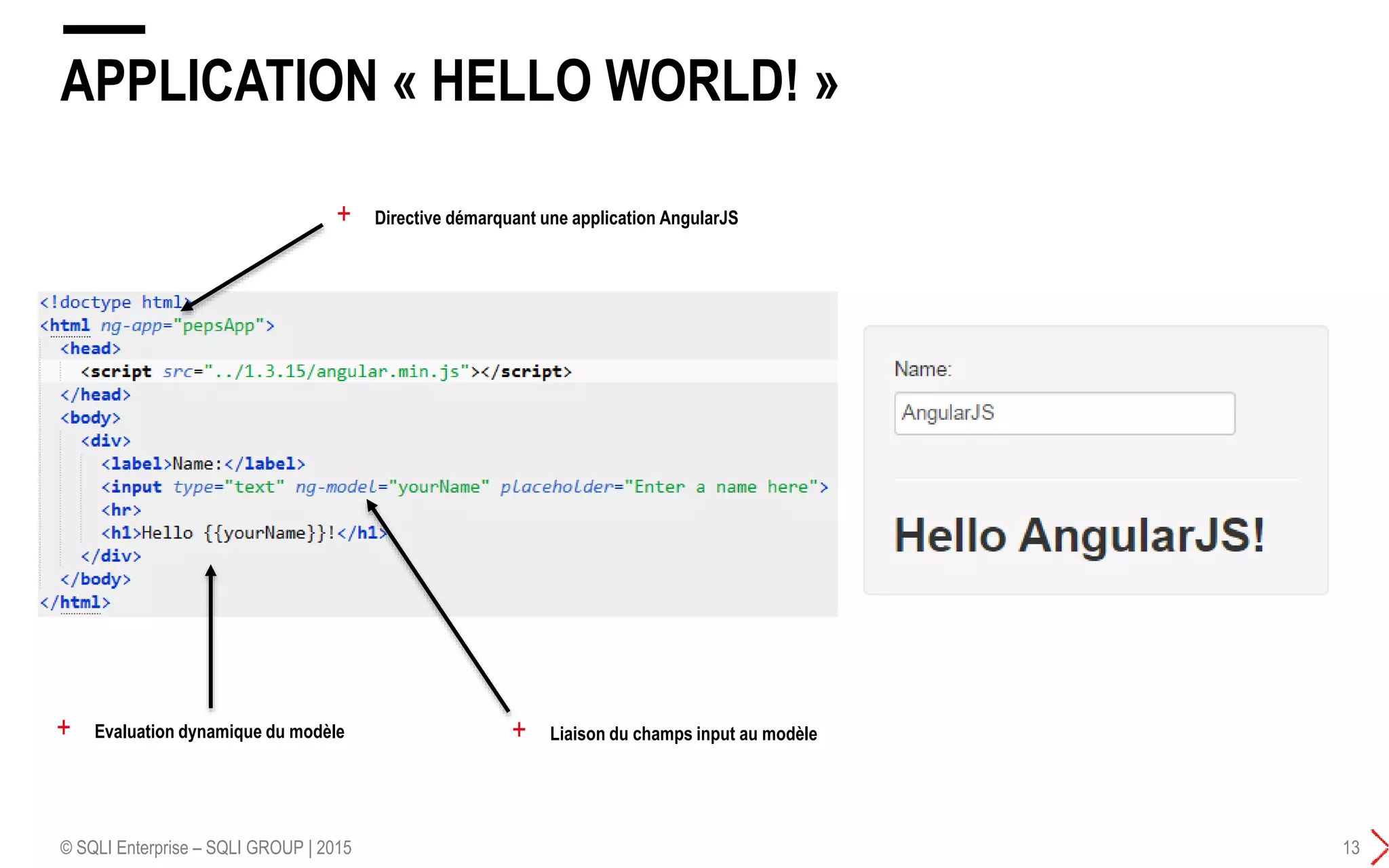Click the script src angular.min.js code line

click(326, 372)
